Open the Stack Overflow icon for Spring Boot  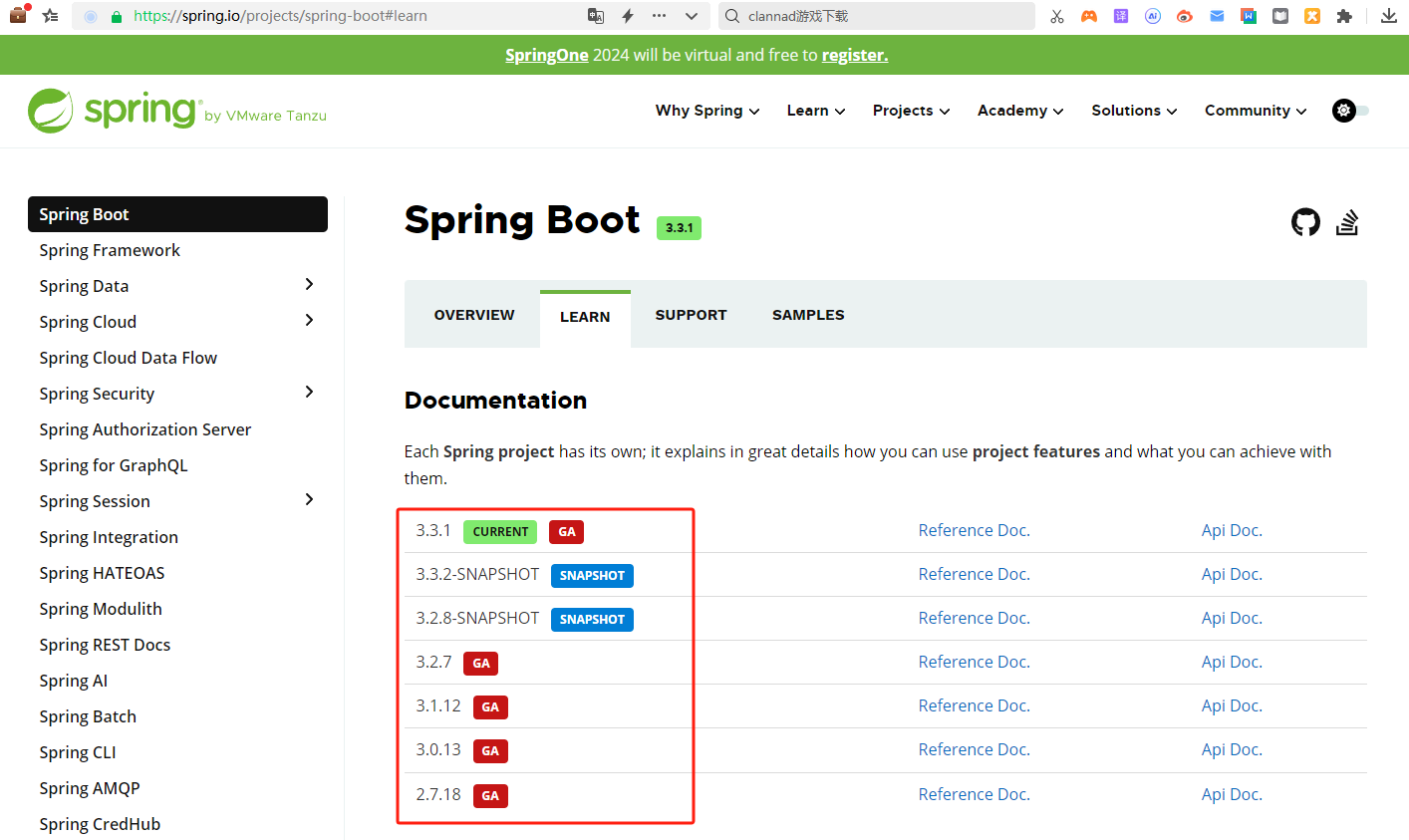(1347, 222)
